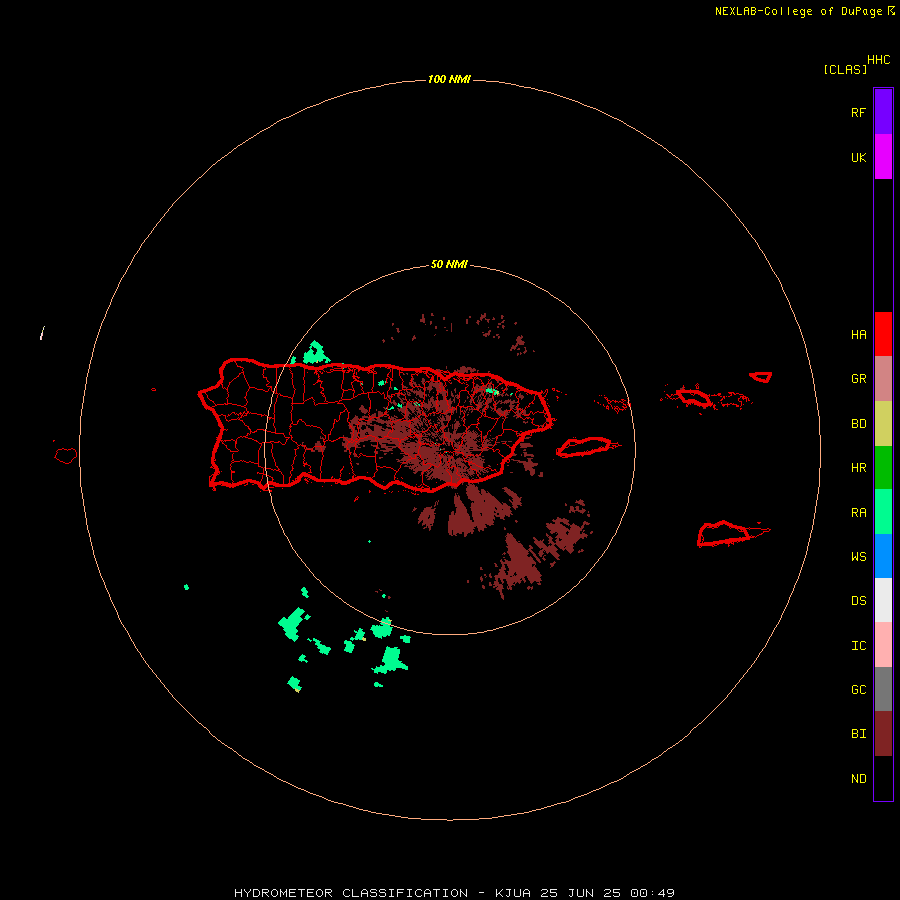Click the BD yellow legend swatch
This screenshot has width=900, height=900.
coord(883,424)
